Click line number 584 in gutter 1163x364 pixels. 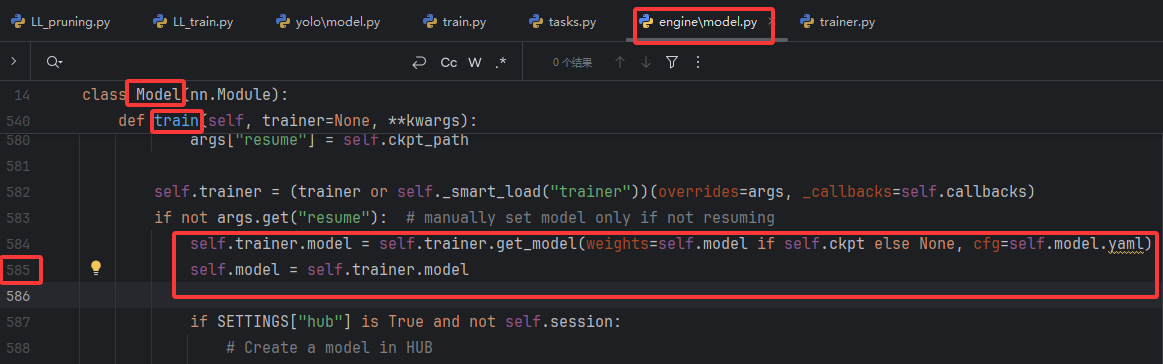(x=19, y=244)
